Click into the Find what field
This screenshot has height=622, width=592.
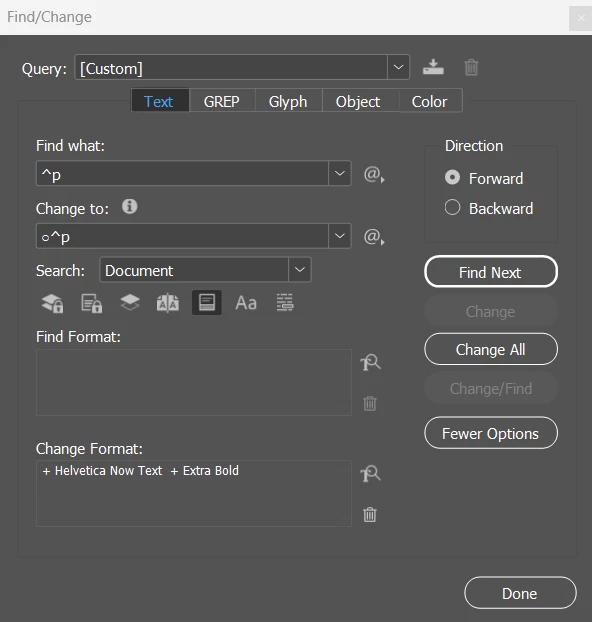coord(182,173)
